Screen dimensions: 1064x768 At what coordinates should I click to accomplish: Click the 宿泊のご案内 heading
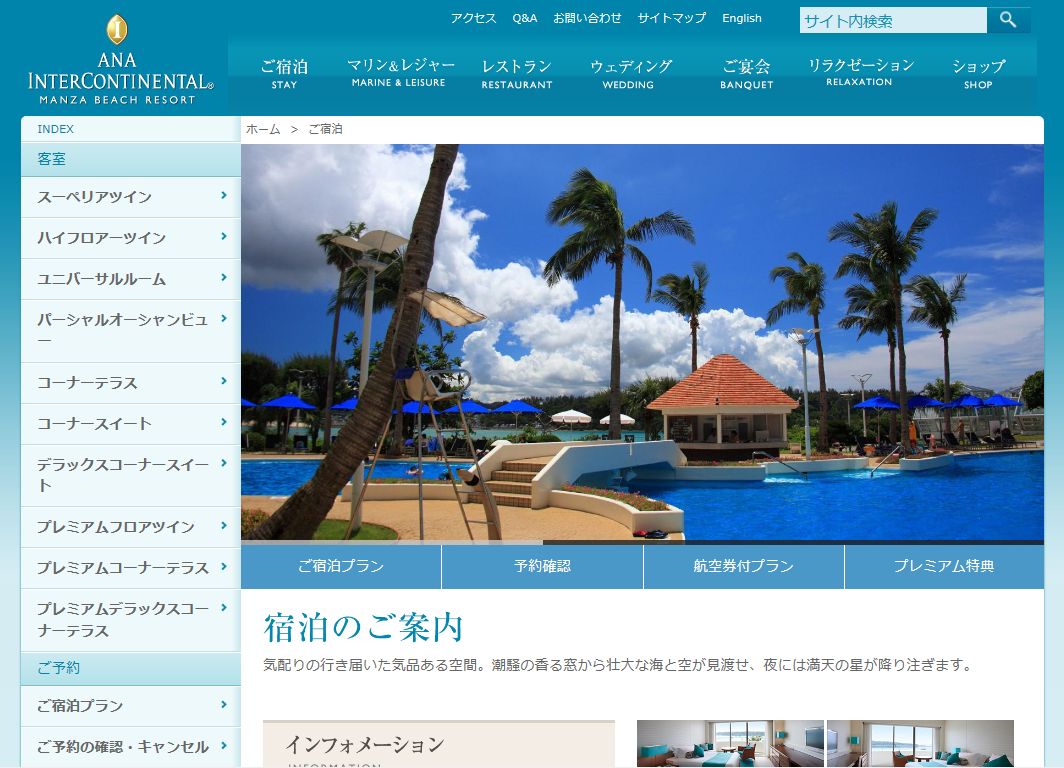363,628
